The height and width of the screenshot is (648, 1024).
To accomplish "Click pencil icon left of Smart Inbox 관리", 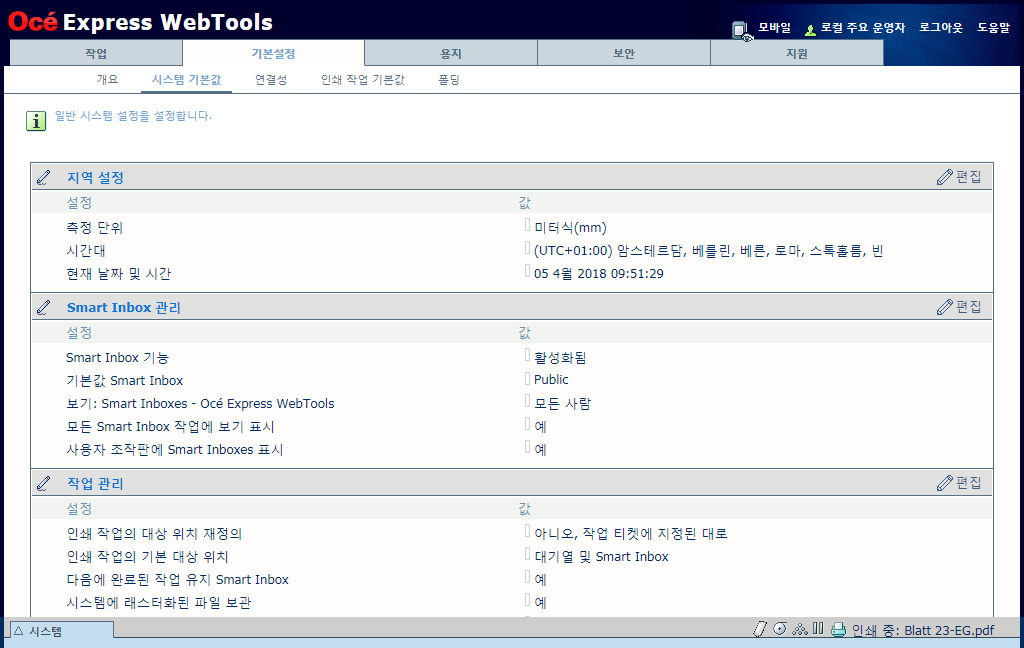I will click(x=44, y=307).
